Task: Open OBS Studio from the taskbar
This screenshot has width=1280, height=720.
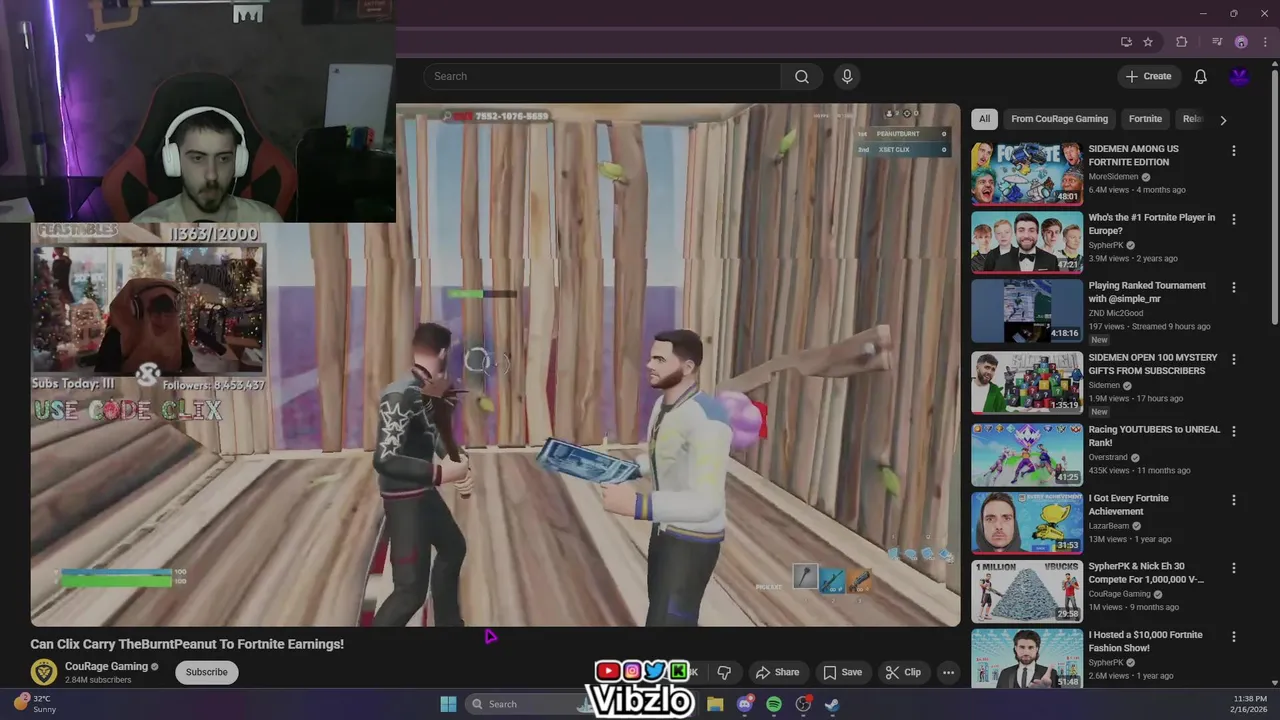Action: pos(803,704)
